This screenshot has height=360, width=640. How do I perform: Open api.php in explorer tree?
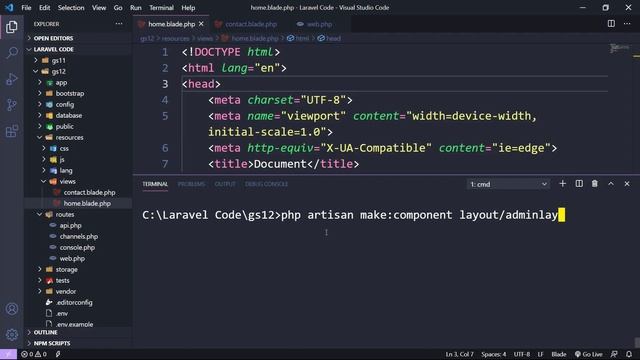(78, 225)
